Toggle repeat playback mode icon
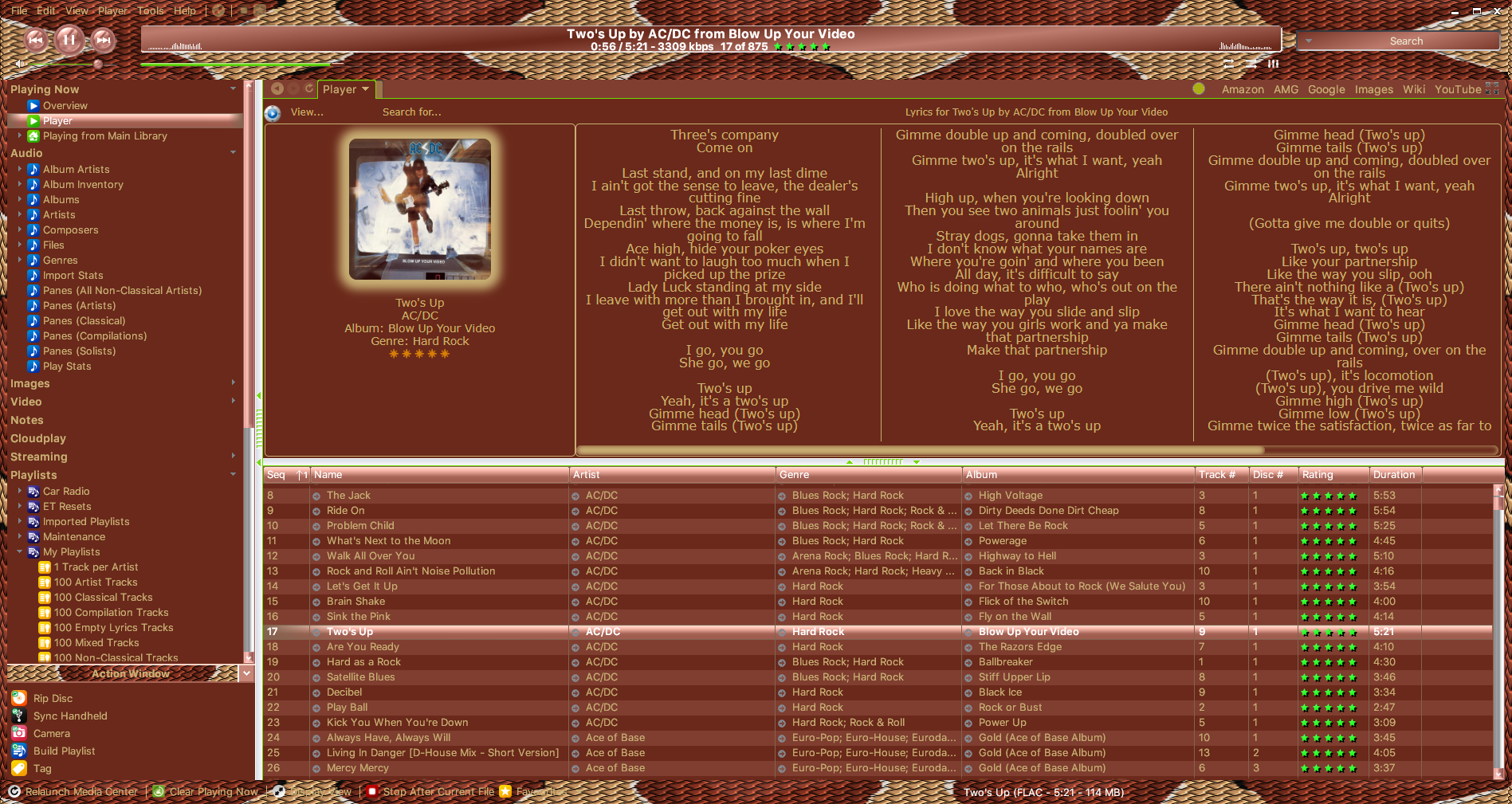Image resolution: width=1512 pixels, height=804 pixels. tap(1228, 64)
